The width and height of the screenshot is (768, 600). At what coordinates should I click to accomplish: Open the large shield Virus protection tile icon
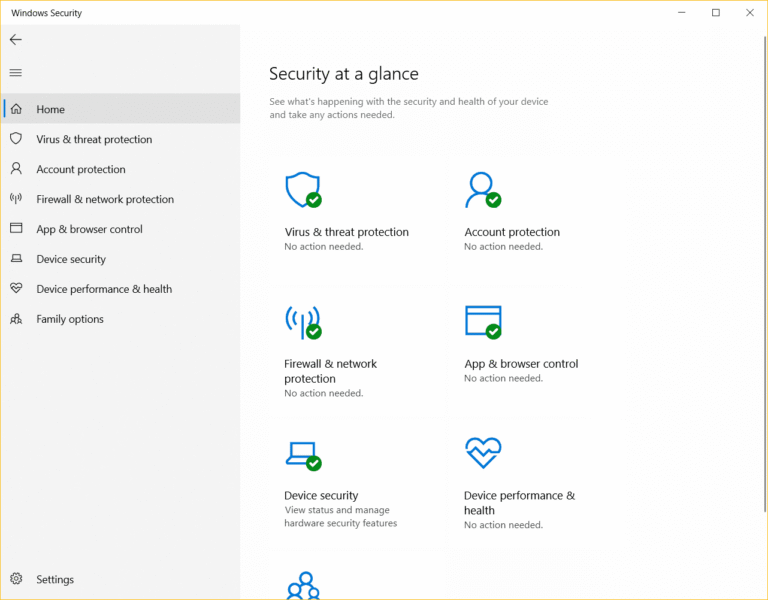tap(304, 190)
